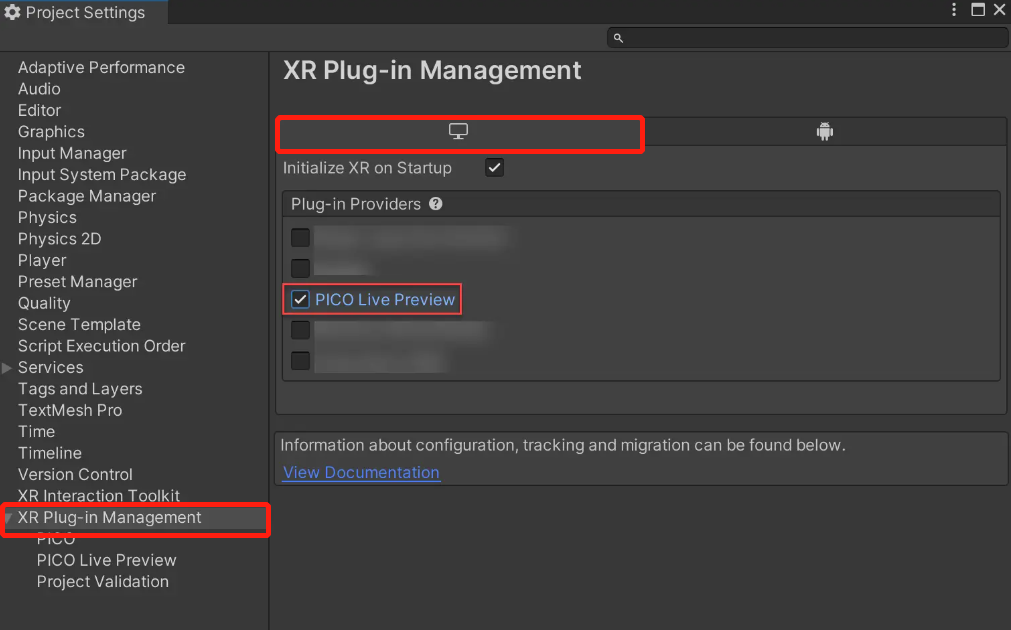Select XR Interaction Toolkit
The width and height of the screenshot is (1011, 630).
99,496
